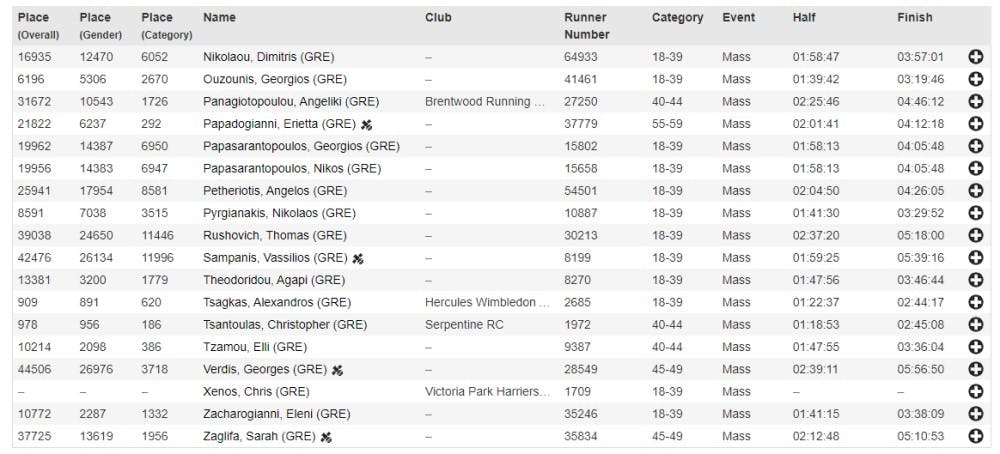Expand details for Tsagkas, Alexandros row

pos(976,302)
